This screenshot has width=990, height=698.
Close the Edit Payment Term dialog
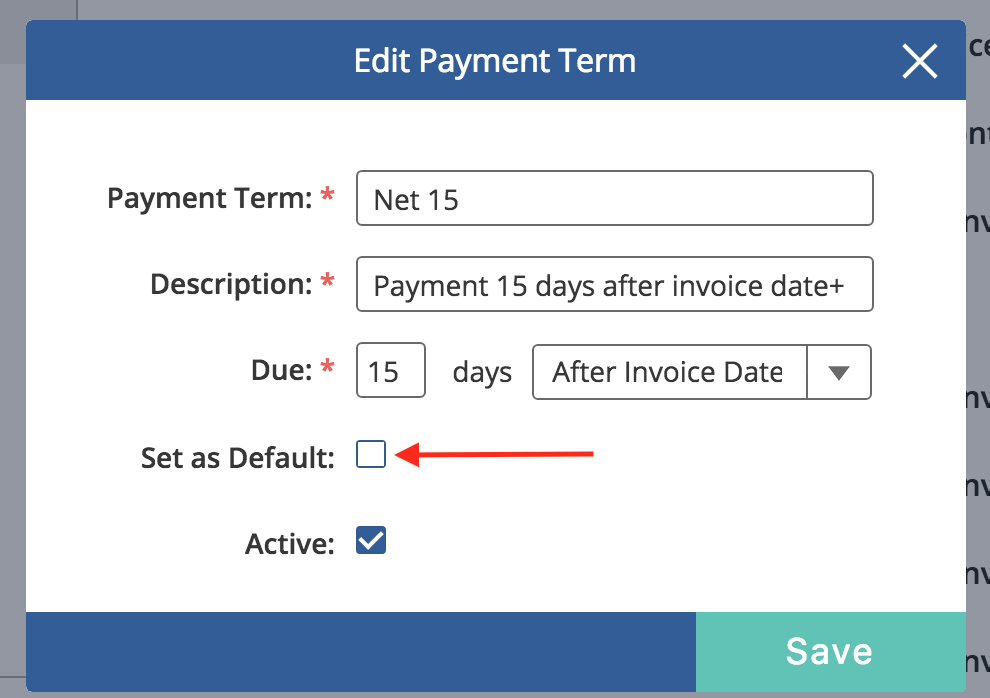919,62
